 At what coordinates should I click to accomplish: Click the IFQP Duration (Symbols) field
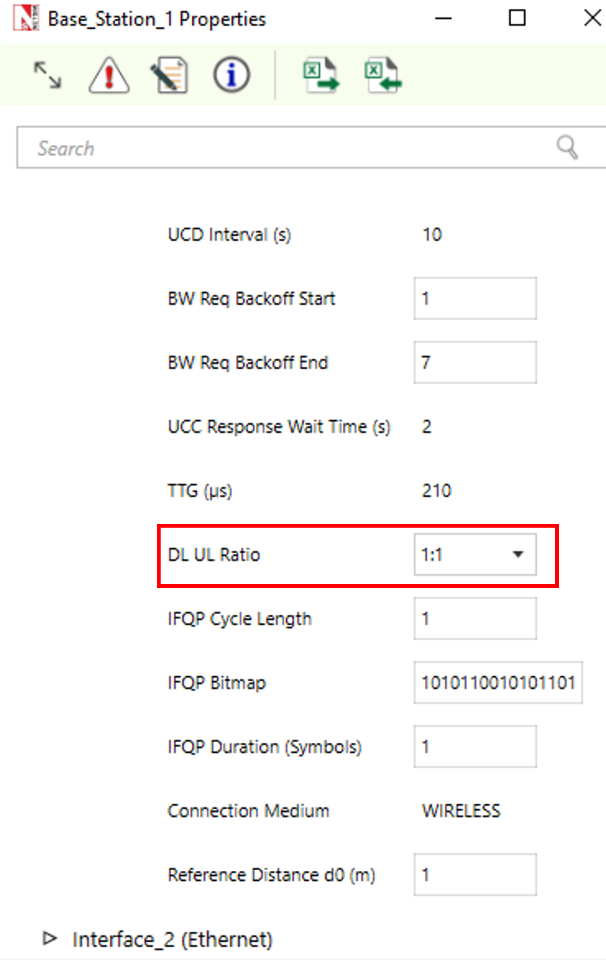pos(475,747)
